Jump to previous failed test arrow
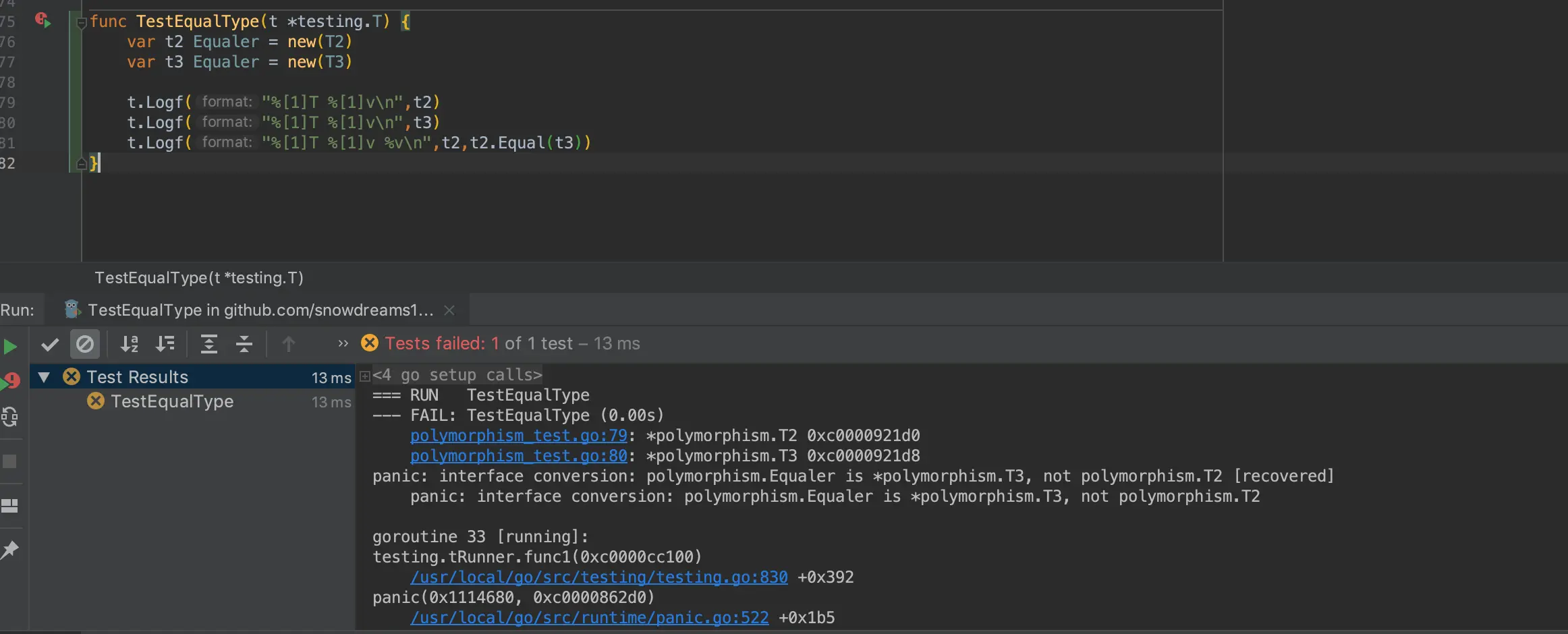 coord(288,344)
